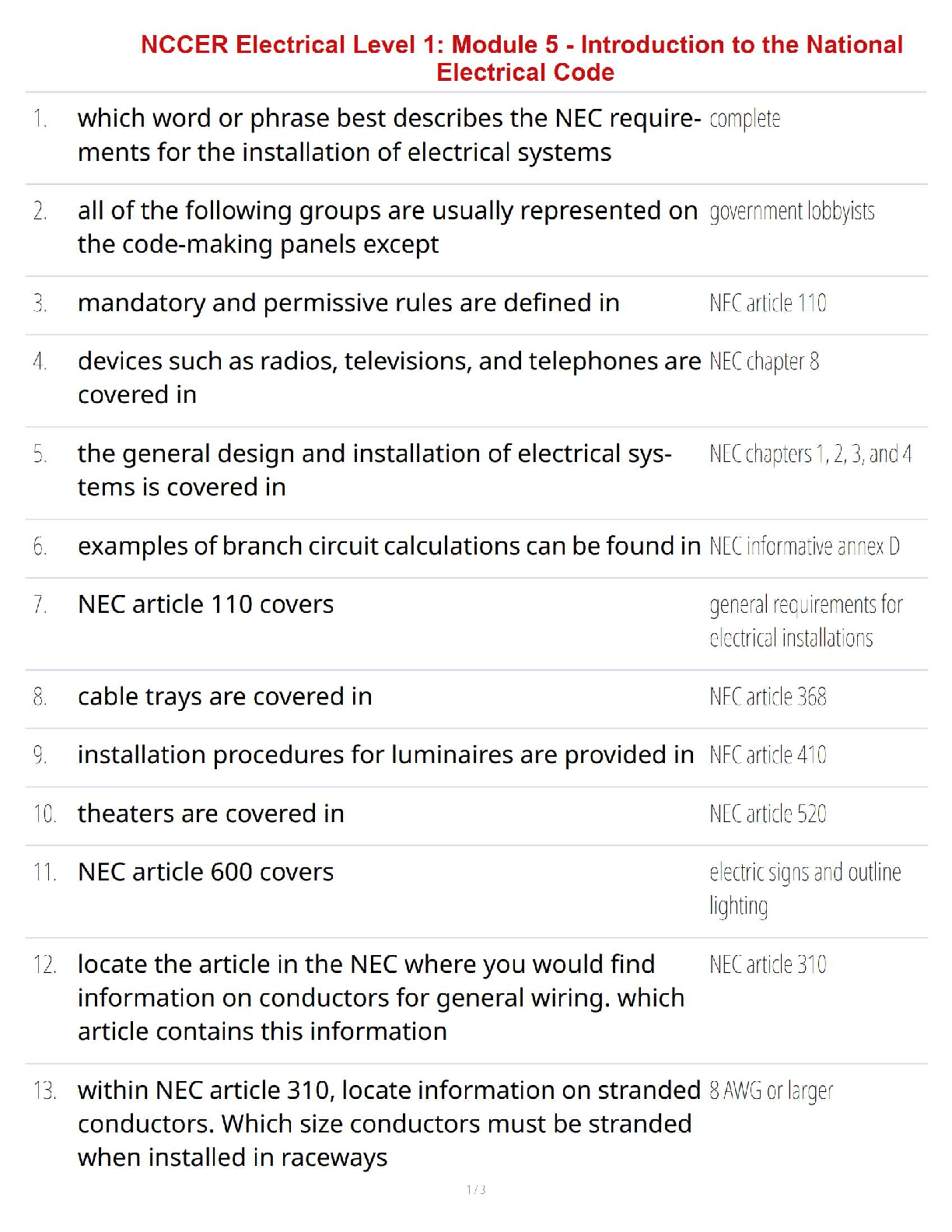The height and width of the screenshot is (1232, 952).
Task: Click the "government lobbyists" answer text
Action: [x=792, y=212]
